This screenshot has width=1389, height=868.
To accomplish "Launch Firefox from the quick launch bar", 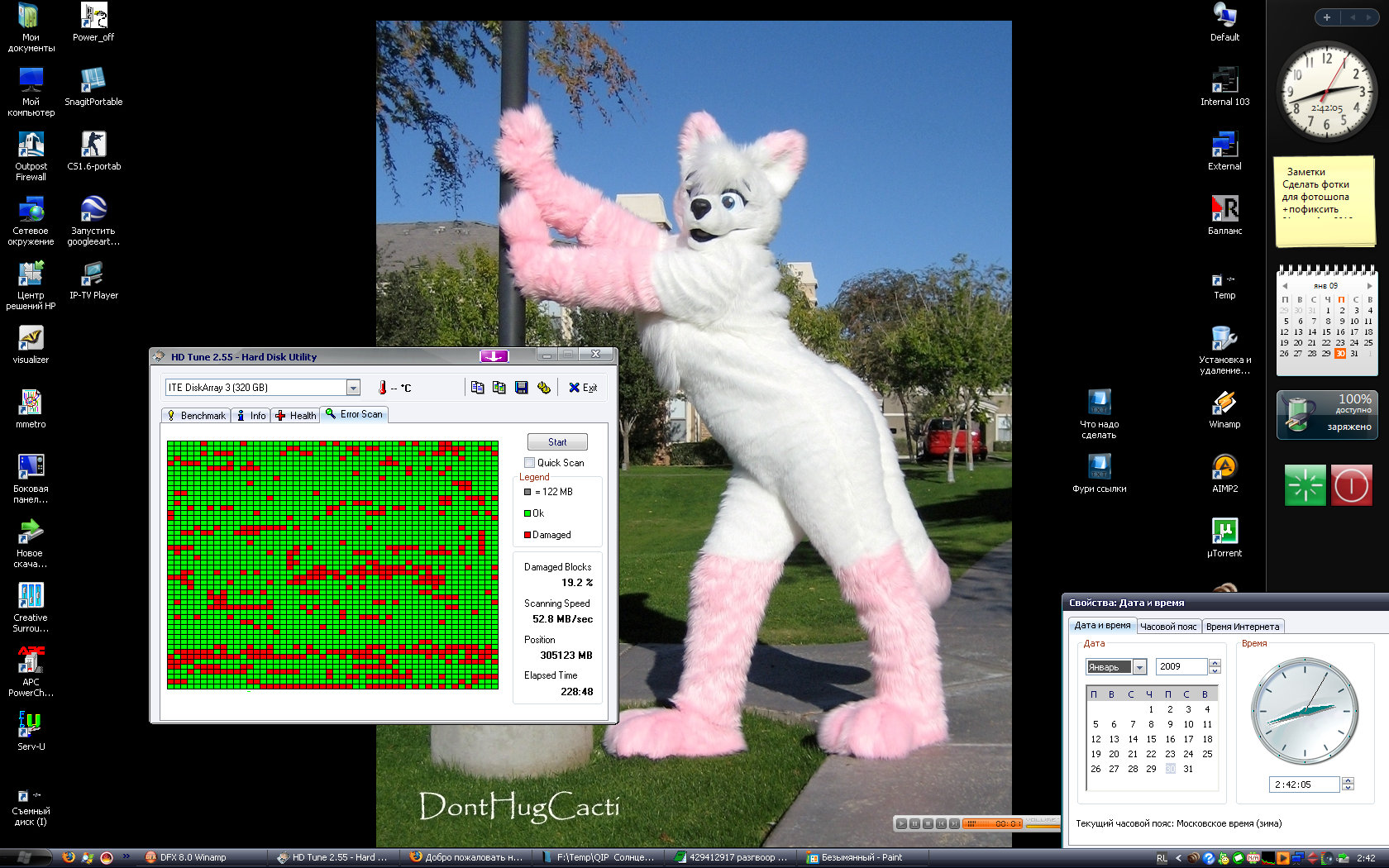I will coord(69,857).
